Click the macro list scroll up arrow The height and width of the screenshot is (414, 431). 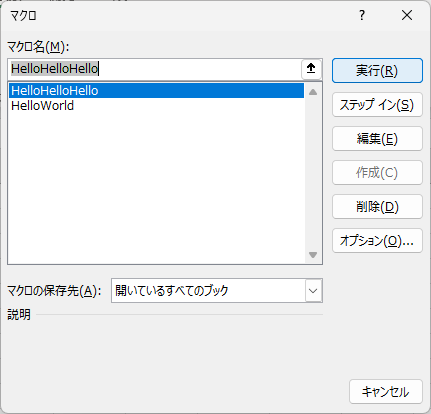point(313,92)
